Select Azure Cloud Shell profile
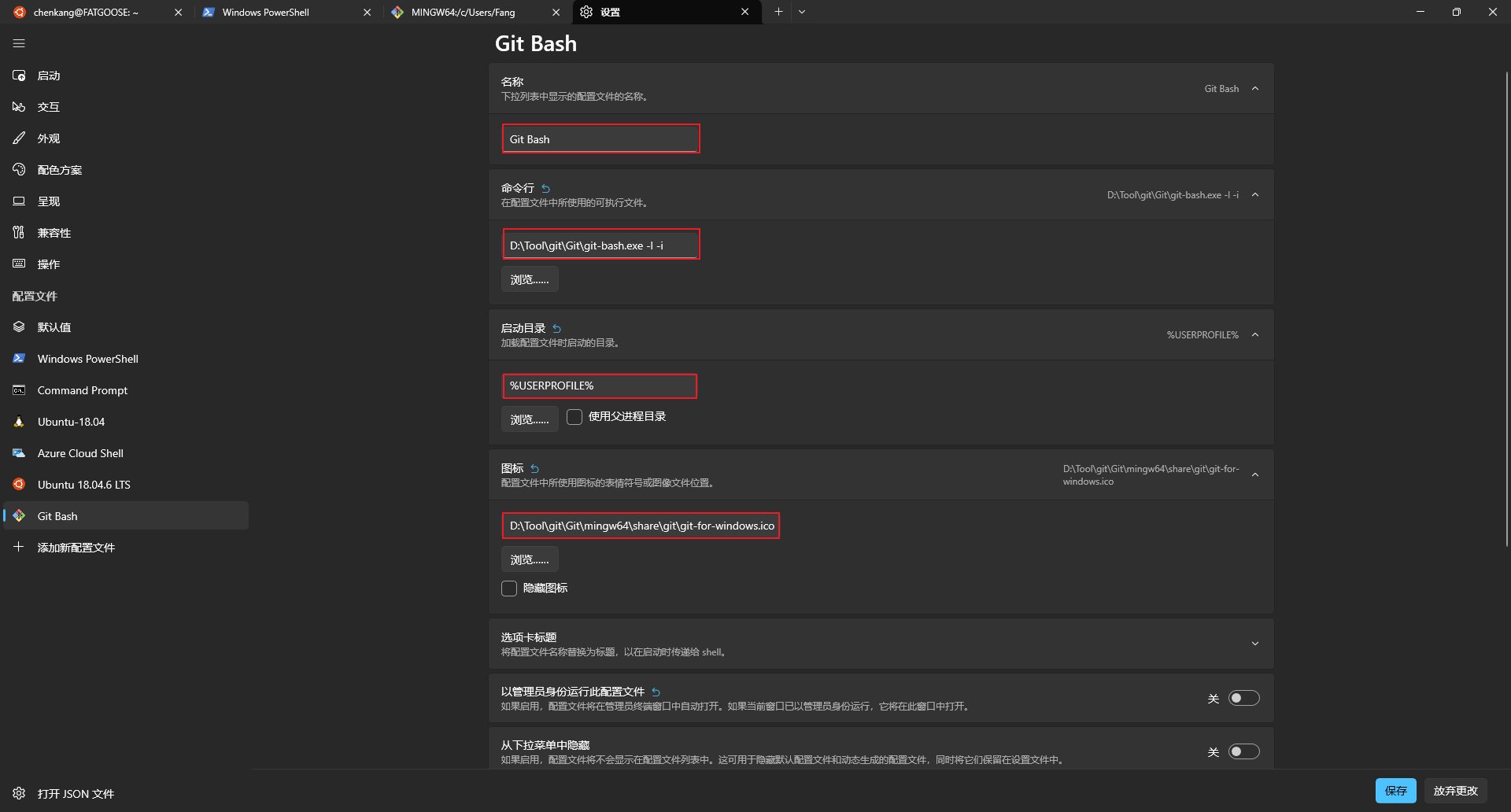This screenshot has width=1511, height=812. 126,453
